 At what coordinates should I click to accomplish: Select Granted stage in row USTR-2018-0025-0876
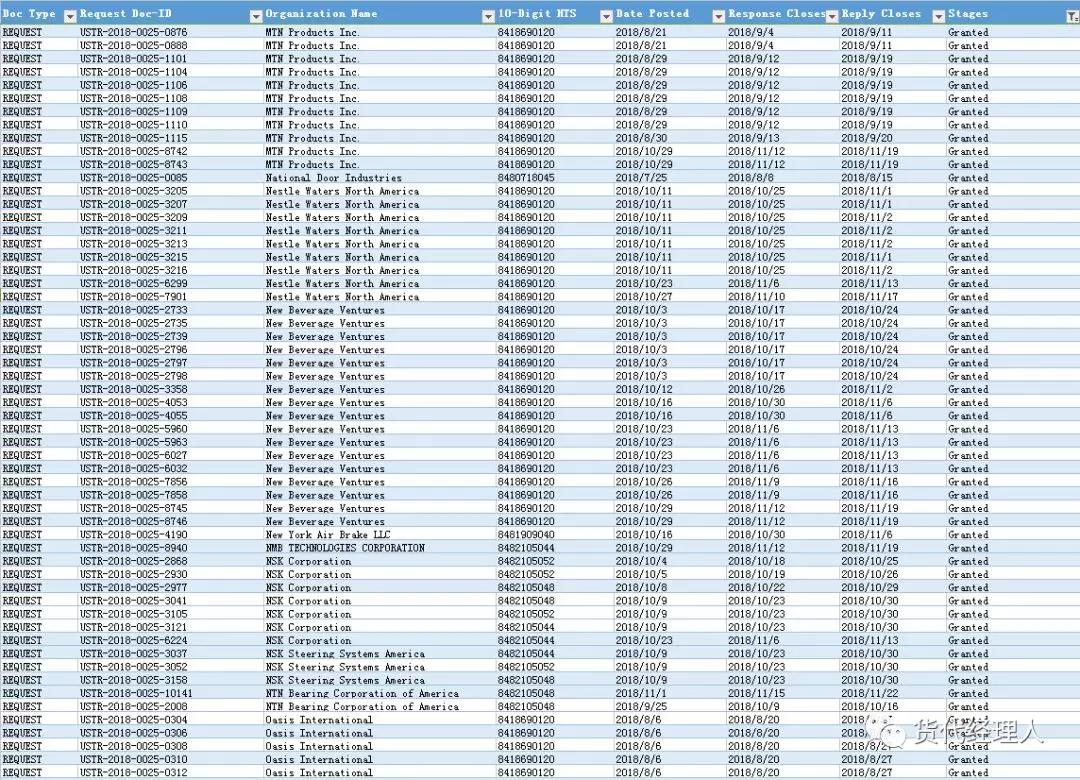pos(968,32)
